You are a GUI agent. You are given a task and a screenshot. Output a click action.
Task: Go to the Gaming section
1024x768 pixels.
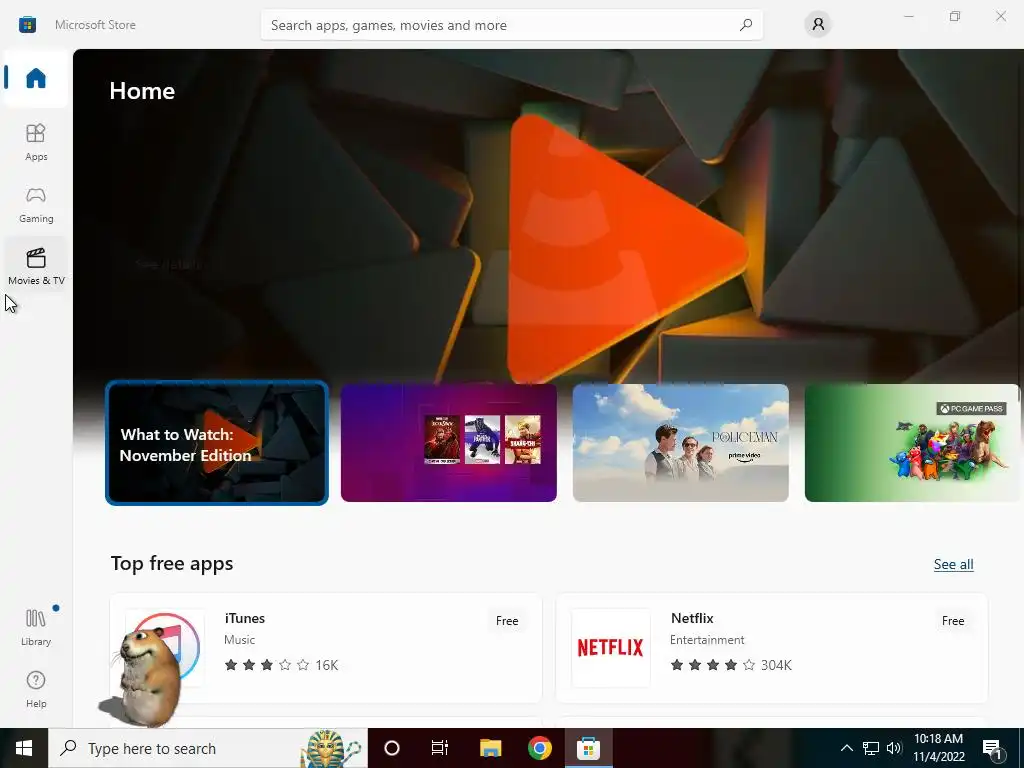point(36,204)
